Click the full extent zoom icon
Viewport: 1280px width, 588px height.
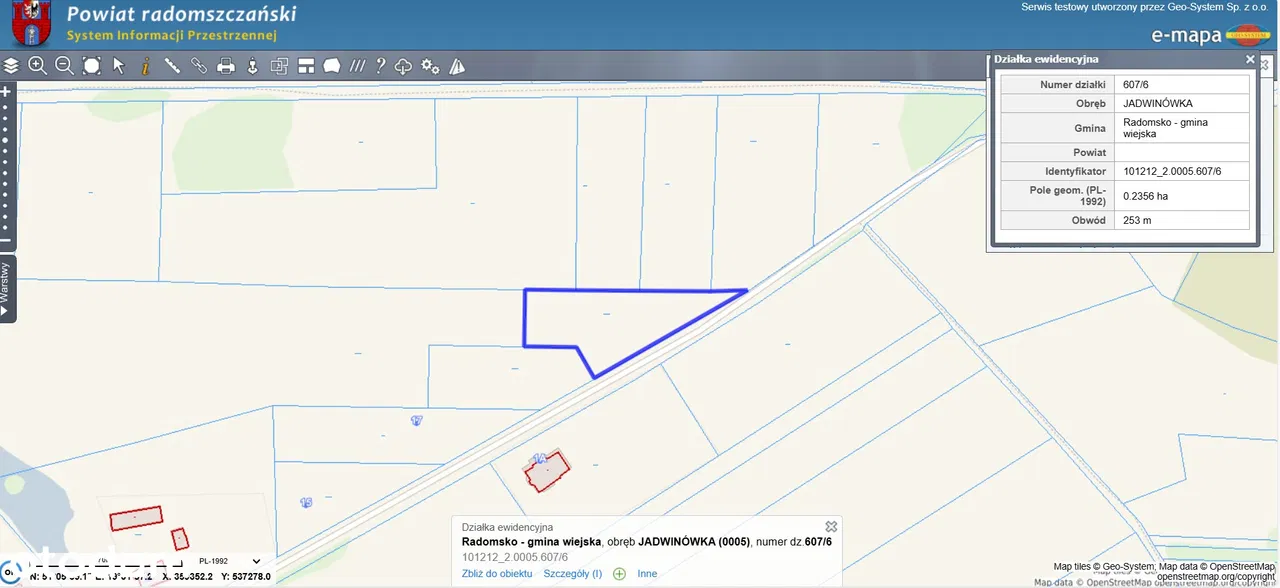pos(91,66)
